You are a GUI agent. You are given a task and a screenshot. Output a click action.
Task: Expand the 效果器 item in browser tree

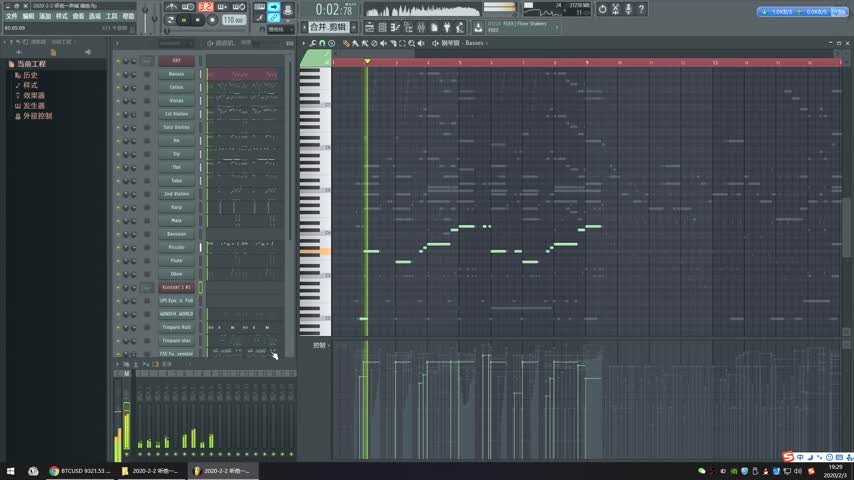(35, 95)
